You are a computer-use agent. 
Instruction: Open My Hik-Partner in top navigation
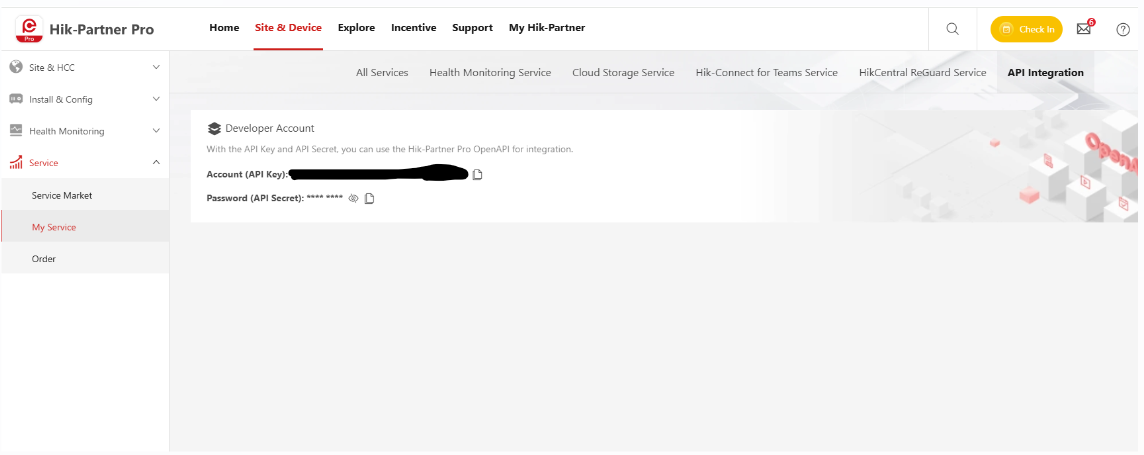546,28
